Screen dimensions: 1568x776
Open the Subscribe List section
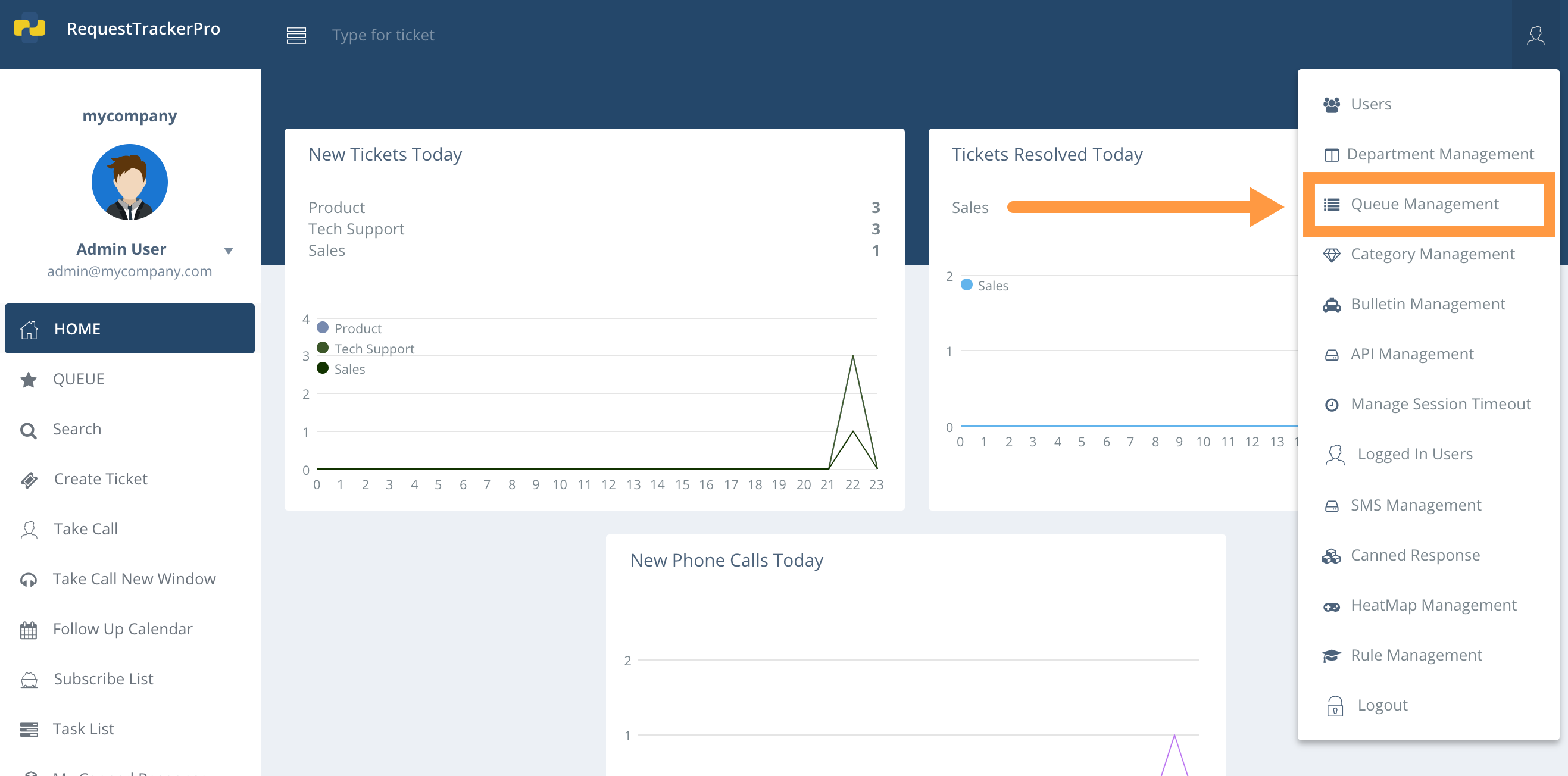point(102,678)
